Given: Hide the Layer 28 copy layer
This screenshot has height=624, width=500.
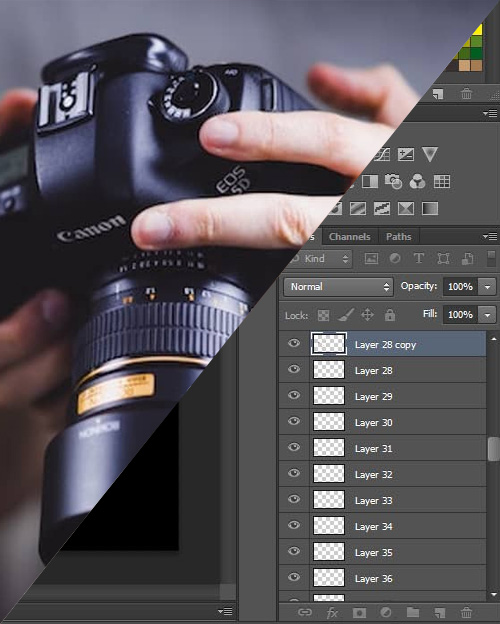Looking at the screenshot, I should coord(294,343).
